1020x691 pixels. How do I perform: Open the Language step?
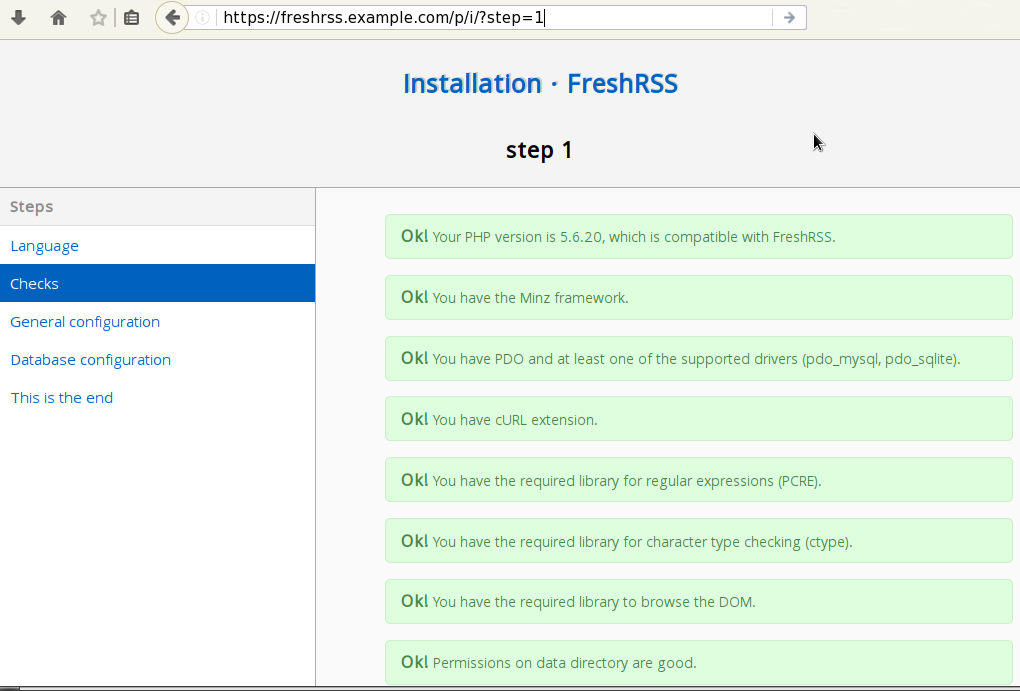pos(44,246)
